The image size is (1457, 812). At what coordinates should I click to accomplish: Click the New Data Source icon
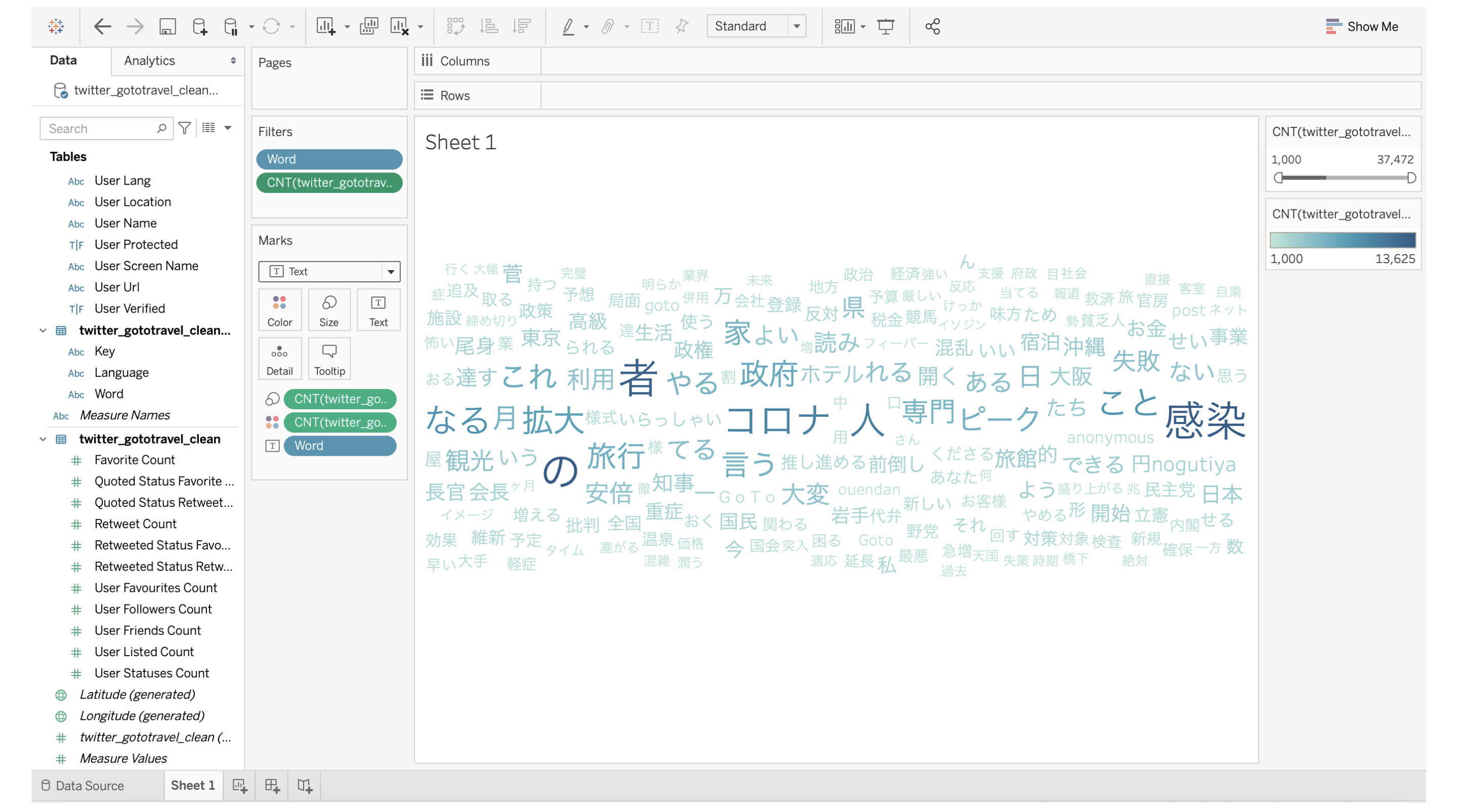click(200, 26)
